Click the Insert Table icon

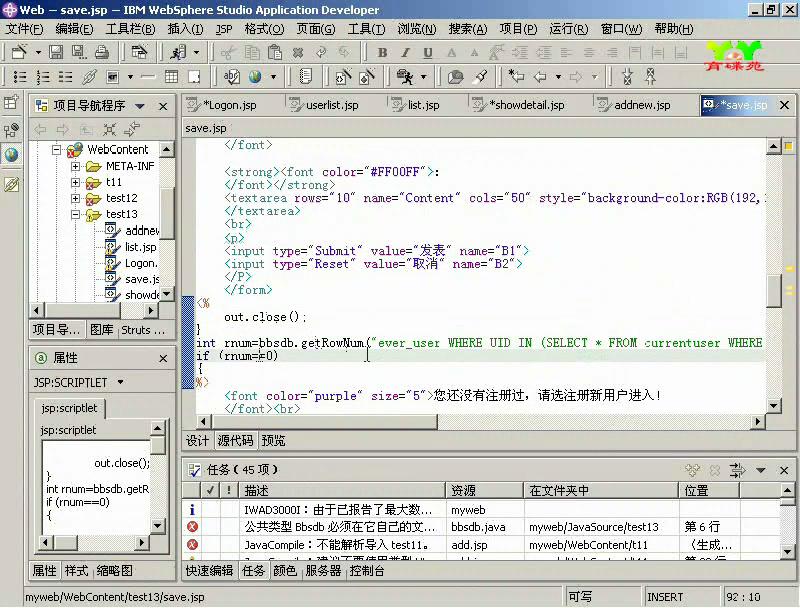171,77
